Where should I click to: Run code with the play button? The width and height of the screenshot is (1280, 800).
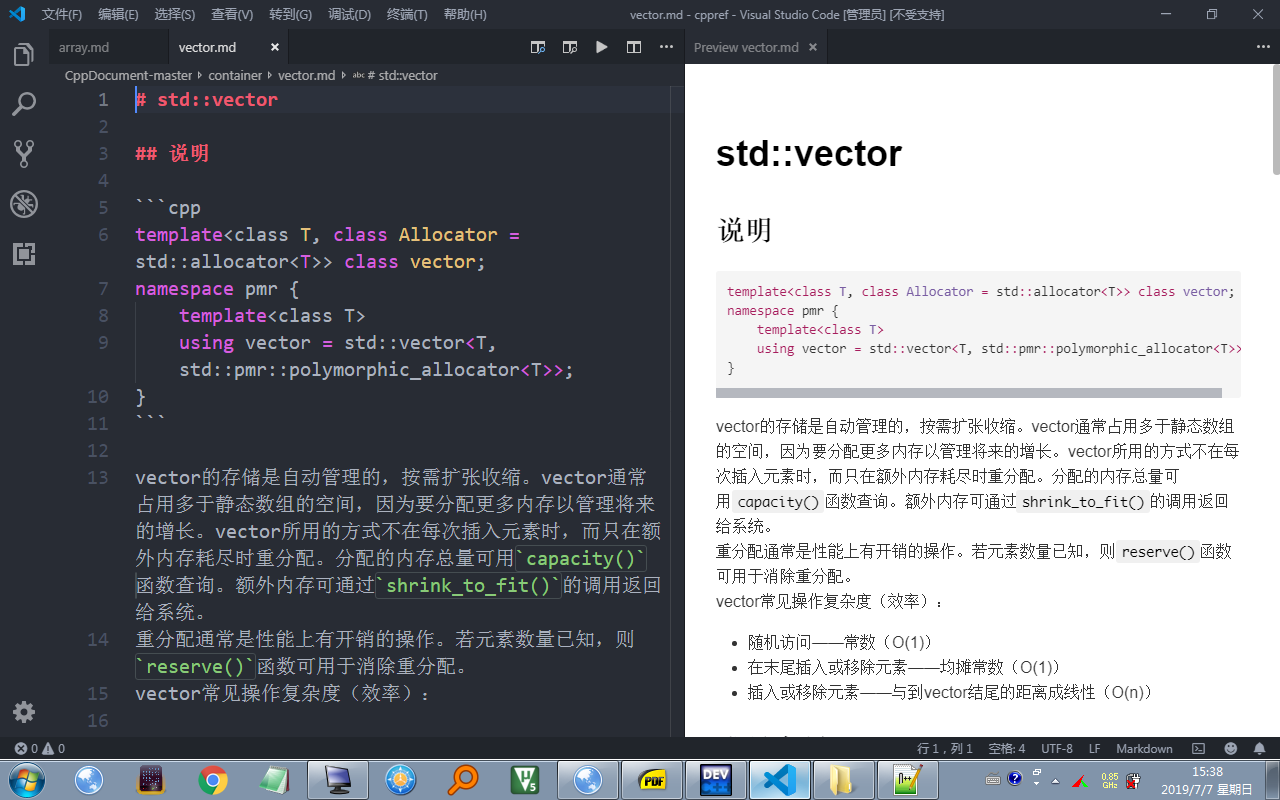tap(602, 47)
